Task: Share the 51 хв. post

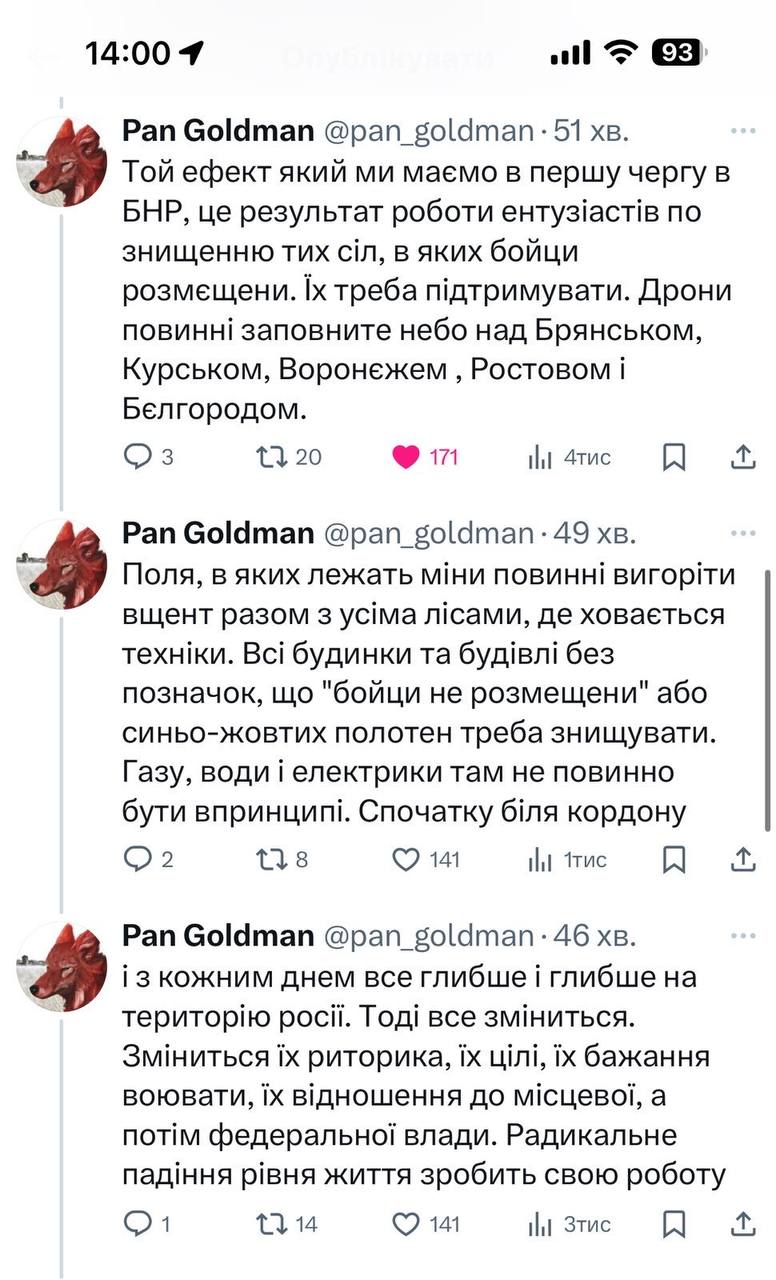Action: [742, 457]
